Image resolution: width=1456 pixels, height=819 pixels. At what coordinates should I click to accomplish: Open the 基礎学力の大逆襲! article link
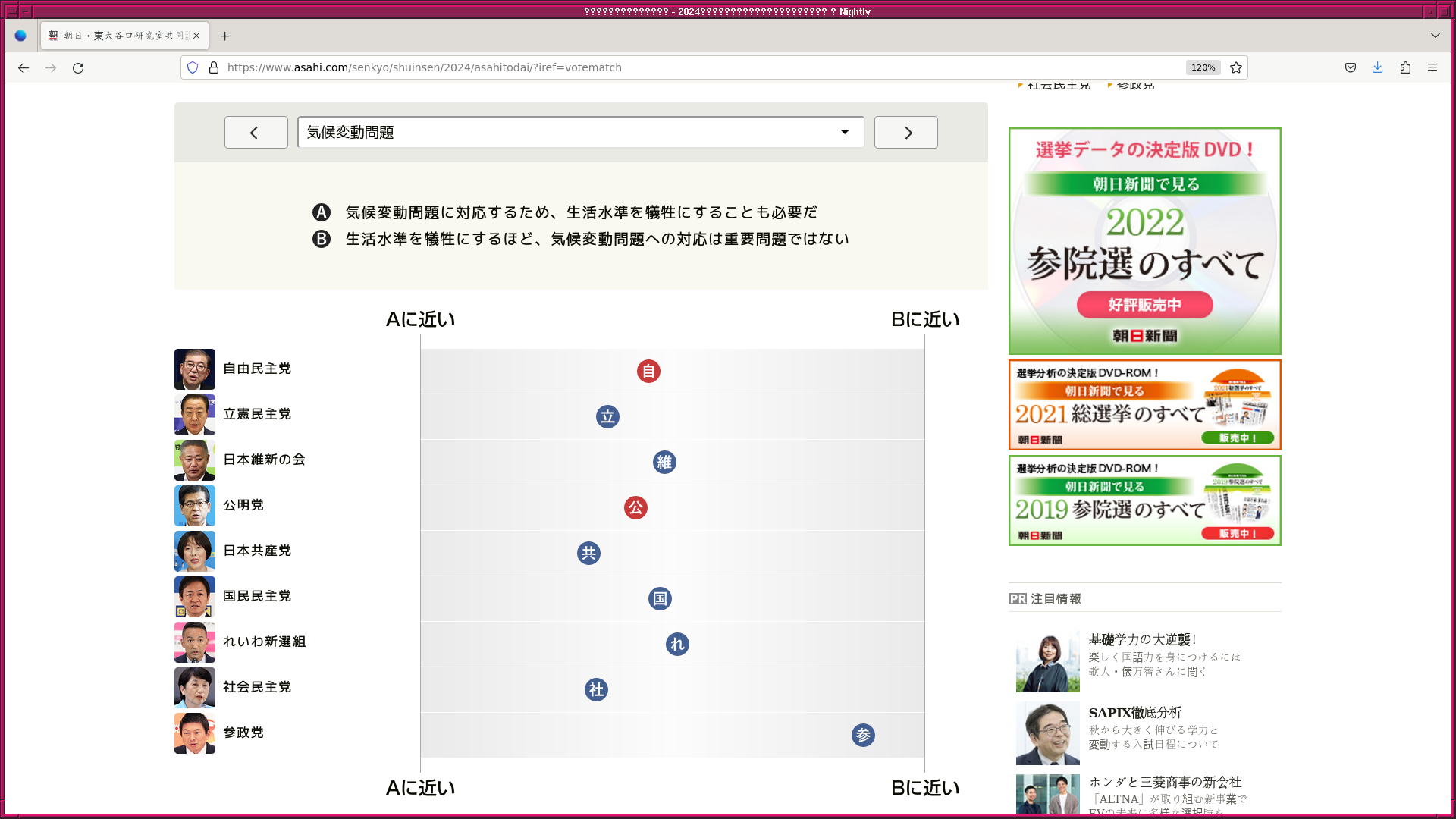point(1143,639)
